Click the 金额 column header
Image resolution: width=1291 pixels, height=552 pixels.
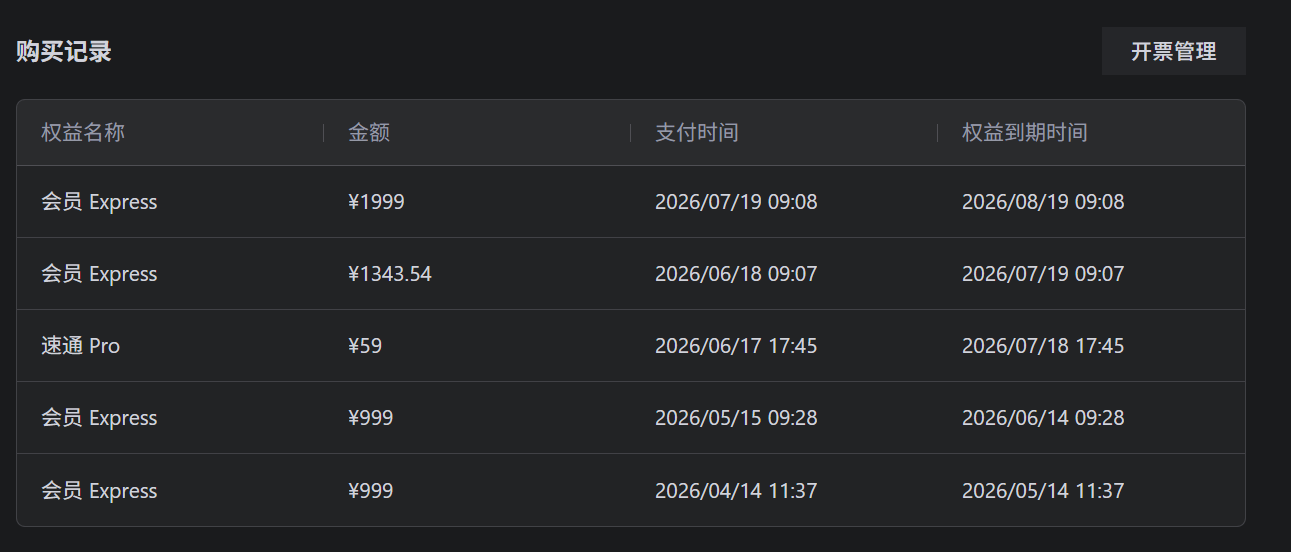point(369,132)
